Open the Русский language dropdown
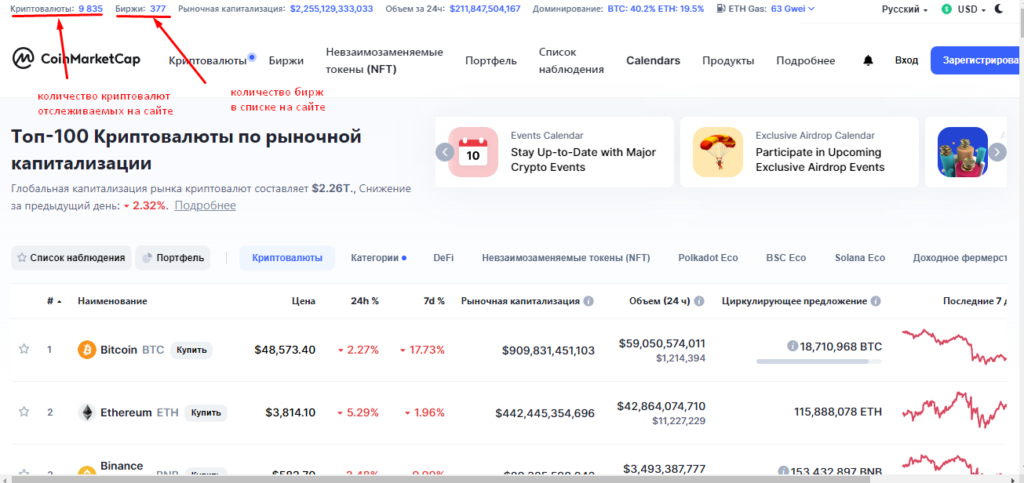 pyautogui.click(x=904, y=9)
